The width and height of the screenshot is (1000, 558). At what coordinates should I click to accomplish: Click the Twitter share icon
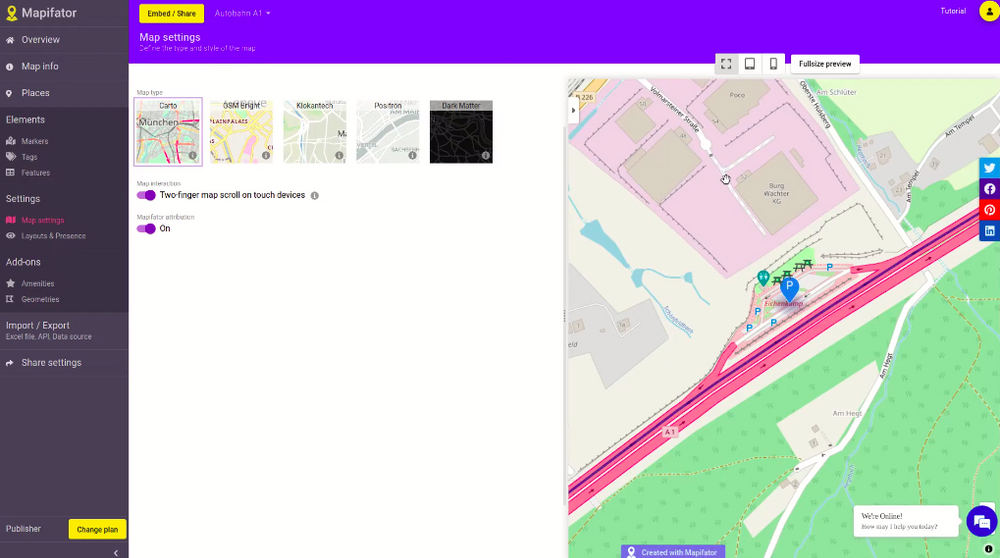click(x=989, y=168)
